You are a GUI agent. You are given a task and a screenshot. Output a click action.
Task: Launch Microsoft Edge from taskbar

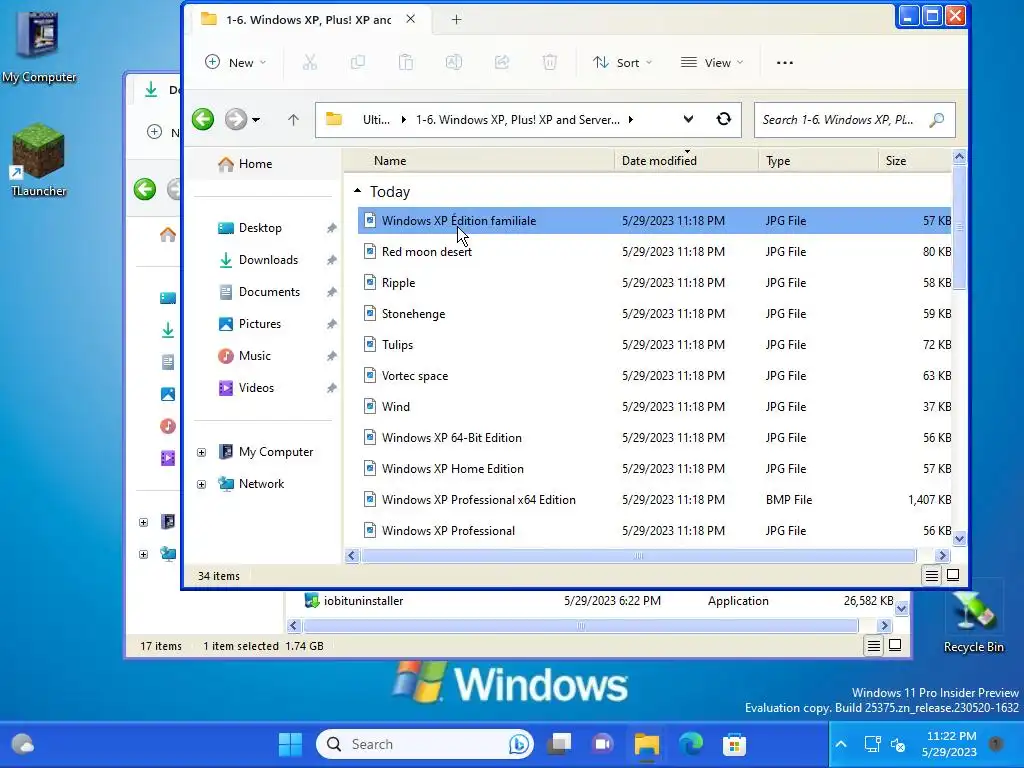pos(691,744)
